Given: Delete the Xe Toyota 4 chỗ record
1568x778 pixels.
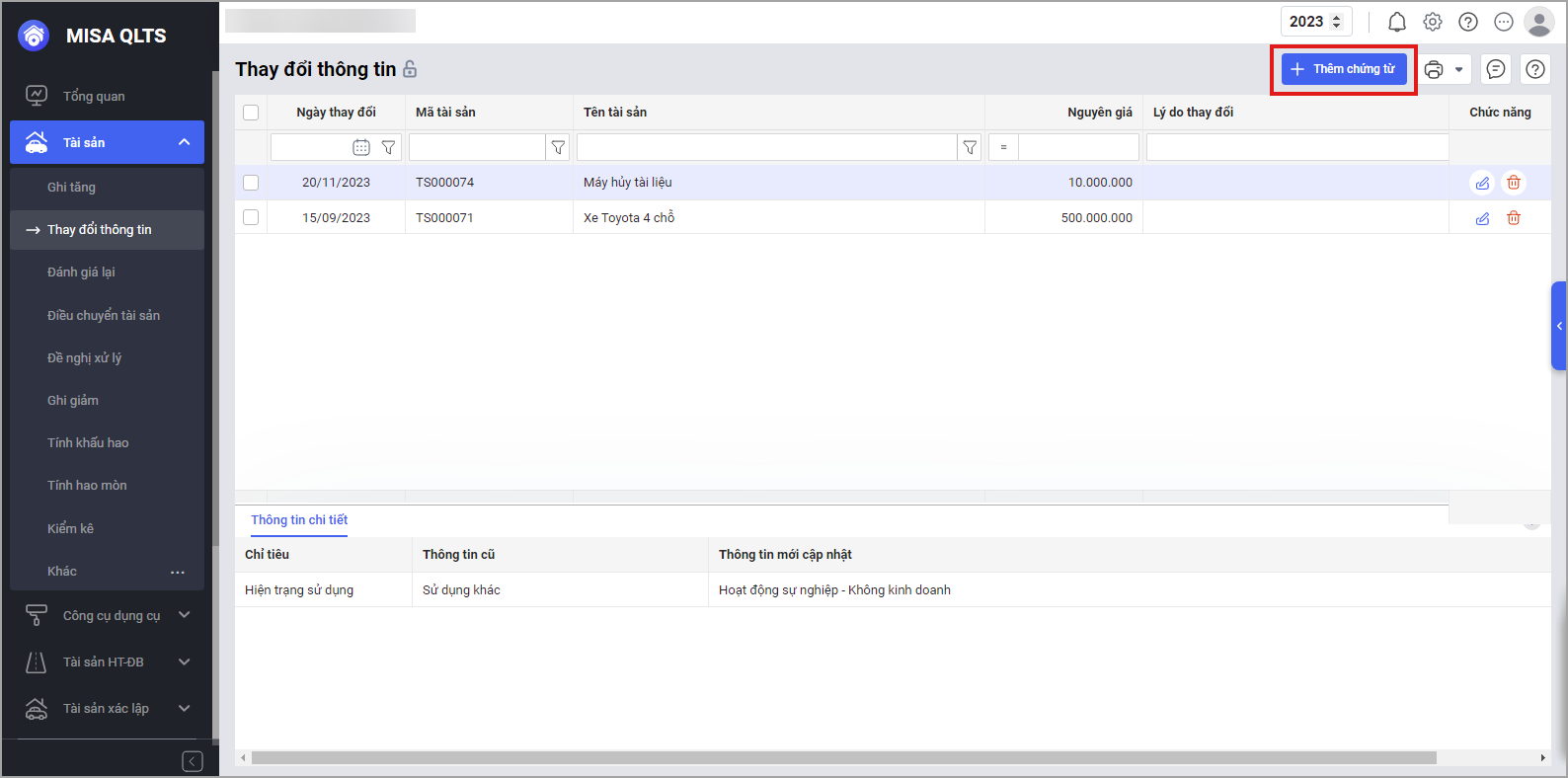Looking at the screenshot, I should coord(1513,218).
